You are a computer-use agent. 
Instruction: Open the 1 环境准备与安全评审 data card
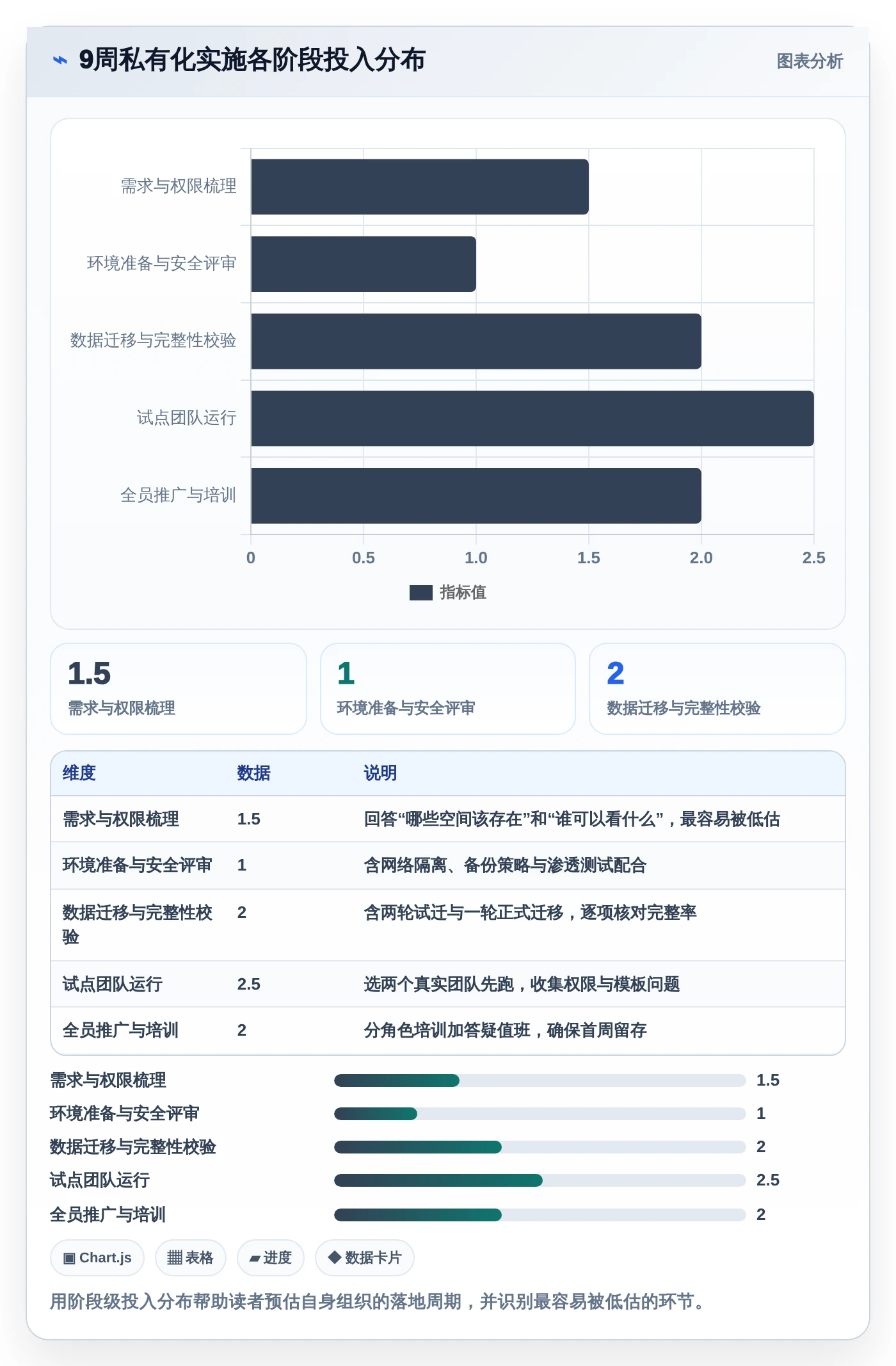click(448, 689)
